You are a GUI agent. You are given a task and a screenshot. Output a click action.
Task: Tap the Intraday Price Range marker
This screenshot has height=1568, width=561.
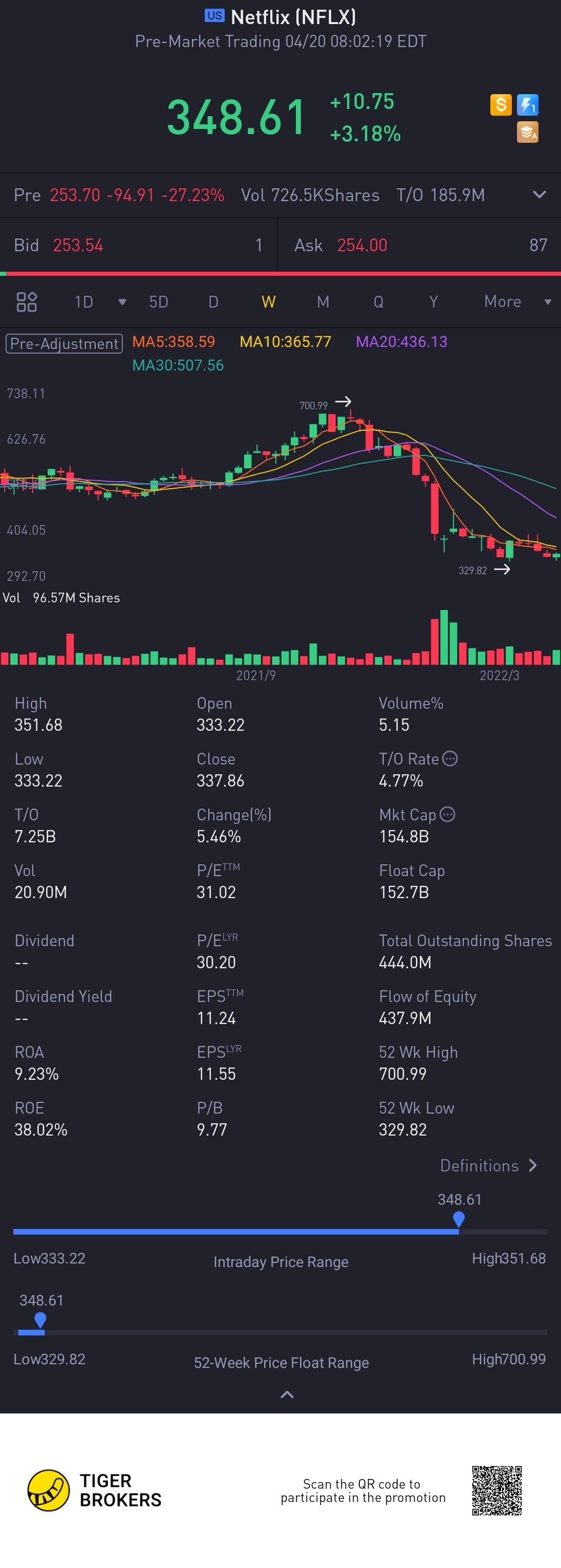tap(459, 1218)
